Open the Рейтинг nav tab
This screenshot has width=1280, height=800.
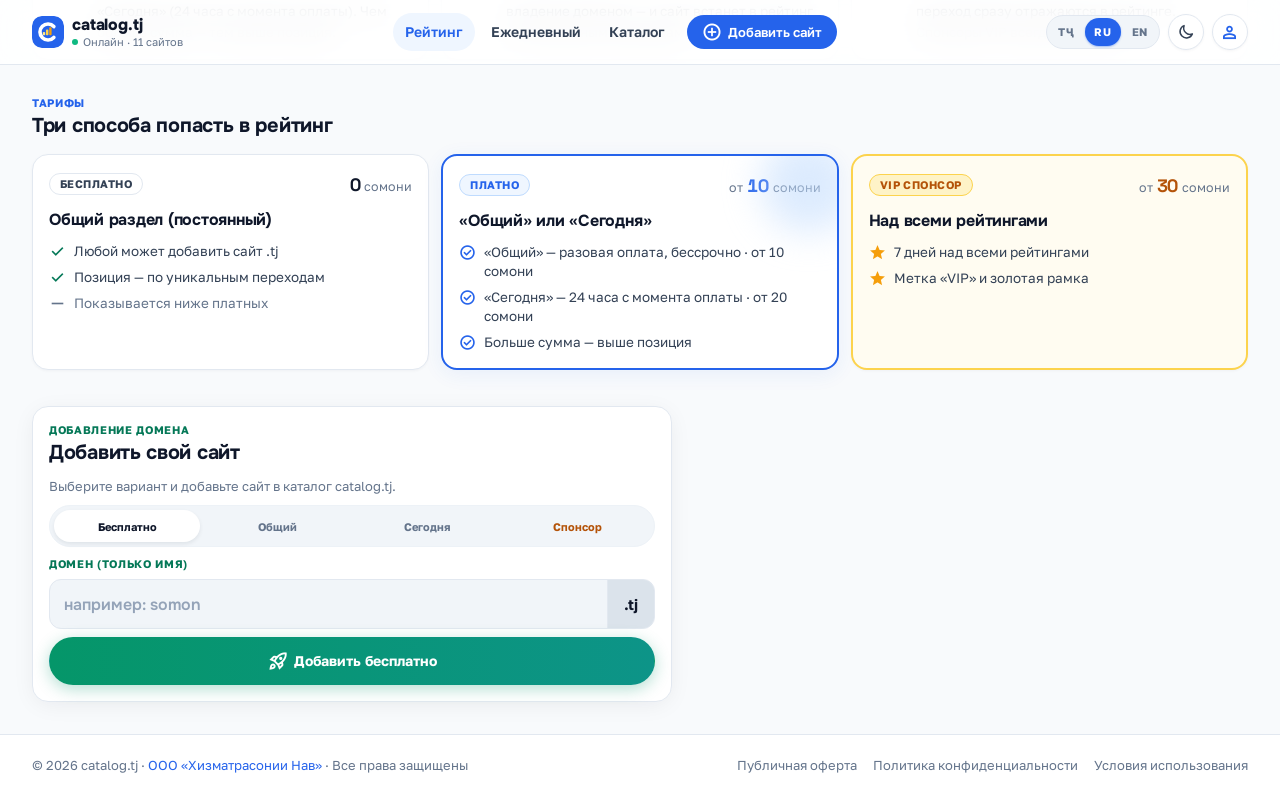tap(434, 32)
